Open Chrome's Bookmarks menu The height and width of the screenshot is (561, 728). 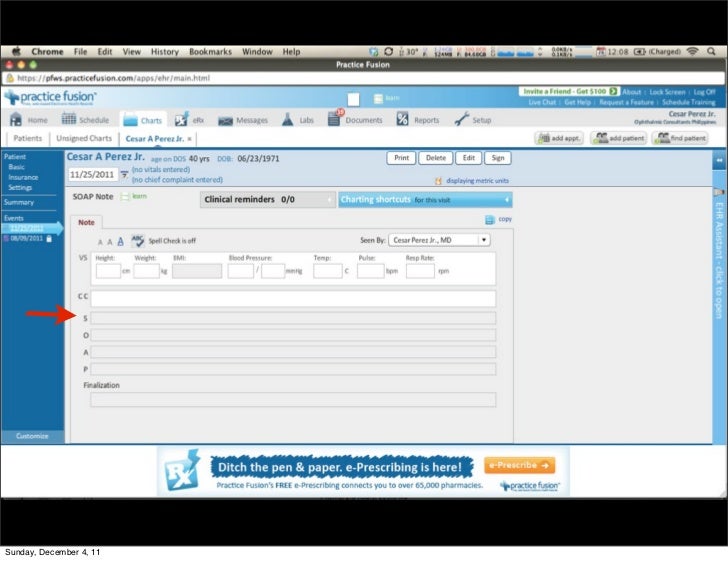click(x=210, y=52)
